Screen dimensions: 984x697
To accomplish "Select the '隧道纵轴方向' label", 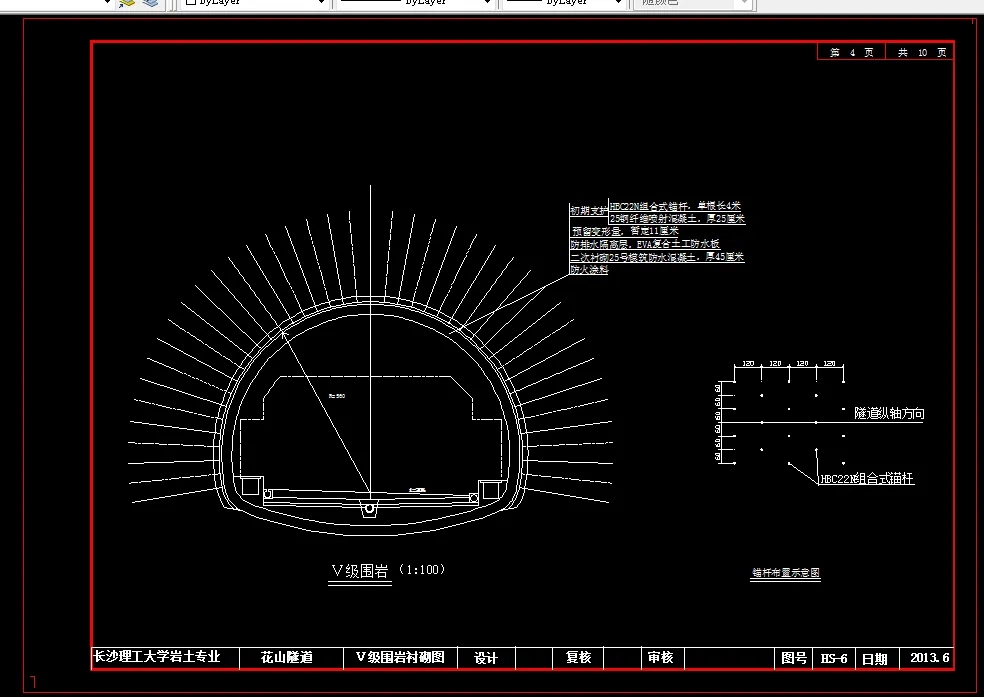I will point(889,413).
